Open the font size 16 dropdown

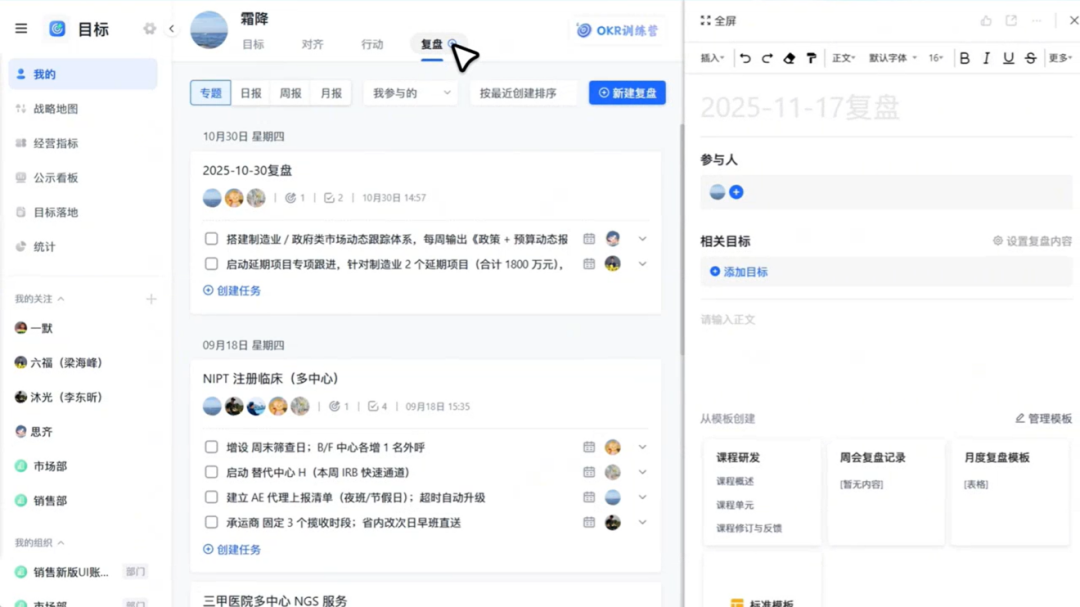pos(935,59)
